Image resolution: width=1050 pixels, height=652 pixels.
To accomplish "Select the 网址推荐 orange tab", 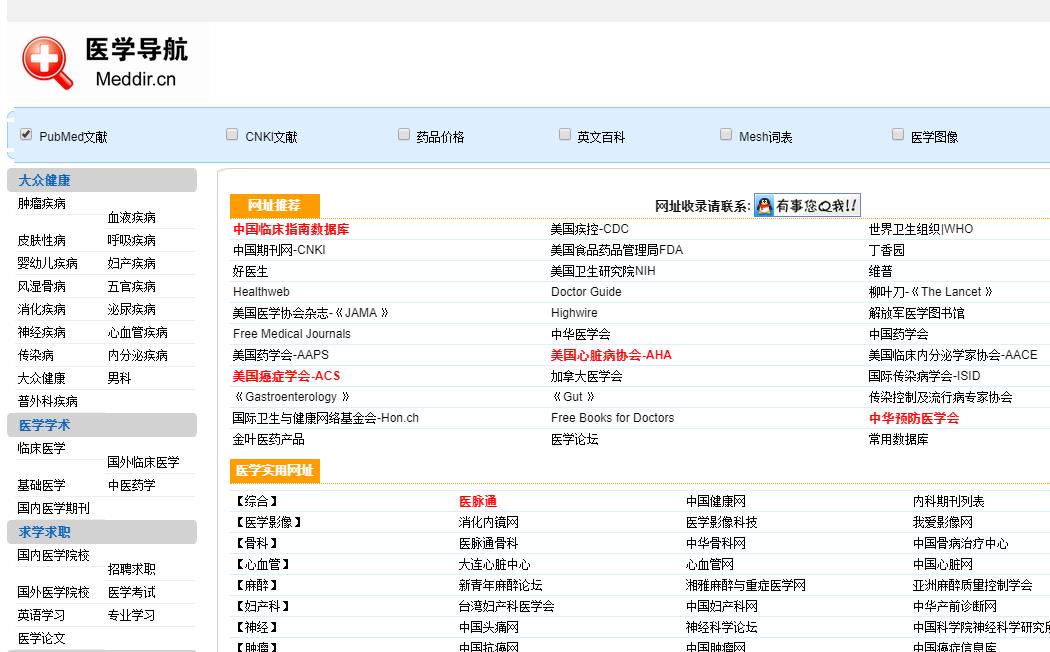I will point(275,206).
